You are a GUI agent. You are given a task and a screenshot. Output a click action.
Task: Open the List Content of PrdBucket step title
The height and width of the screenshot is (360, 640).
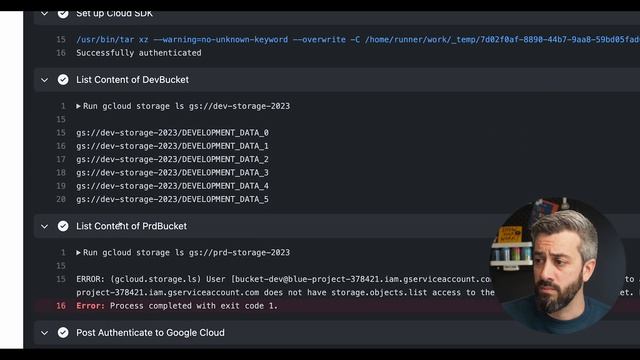tap(131, 226)
